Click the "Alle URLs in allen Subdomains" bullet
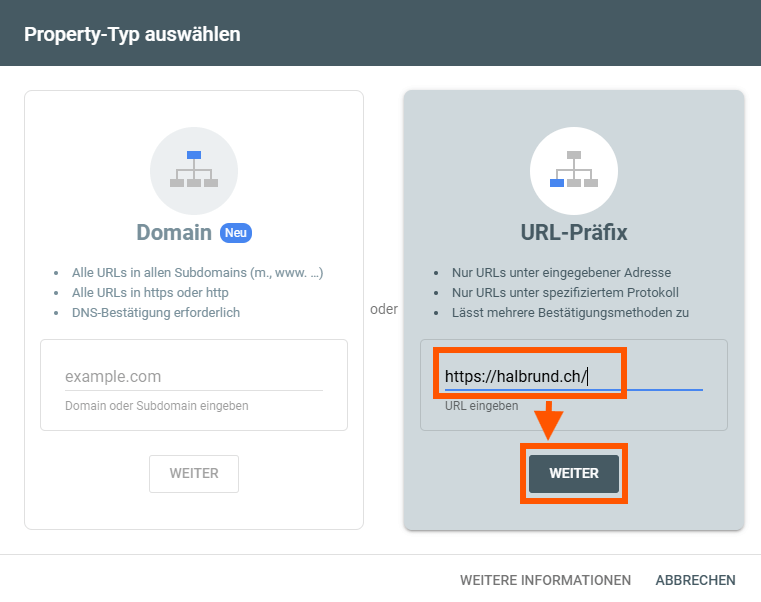This screenshot has height=602, width=761. point(197,272)
